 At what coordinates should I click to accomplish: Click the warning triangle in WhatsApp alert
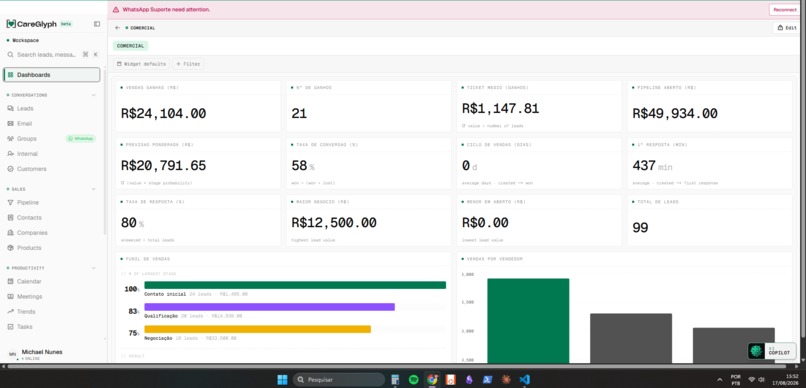116,9
